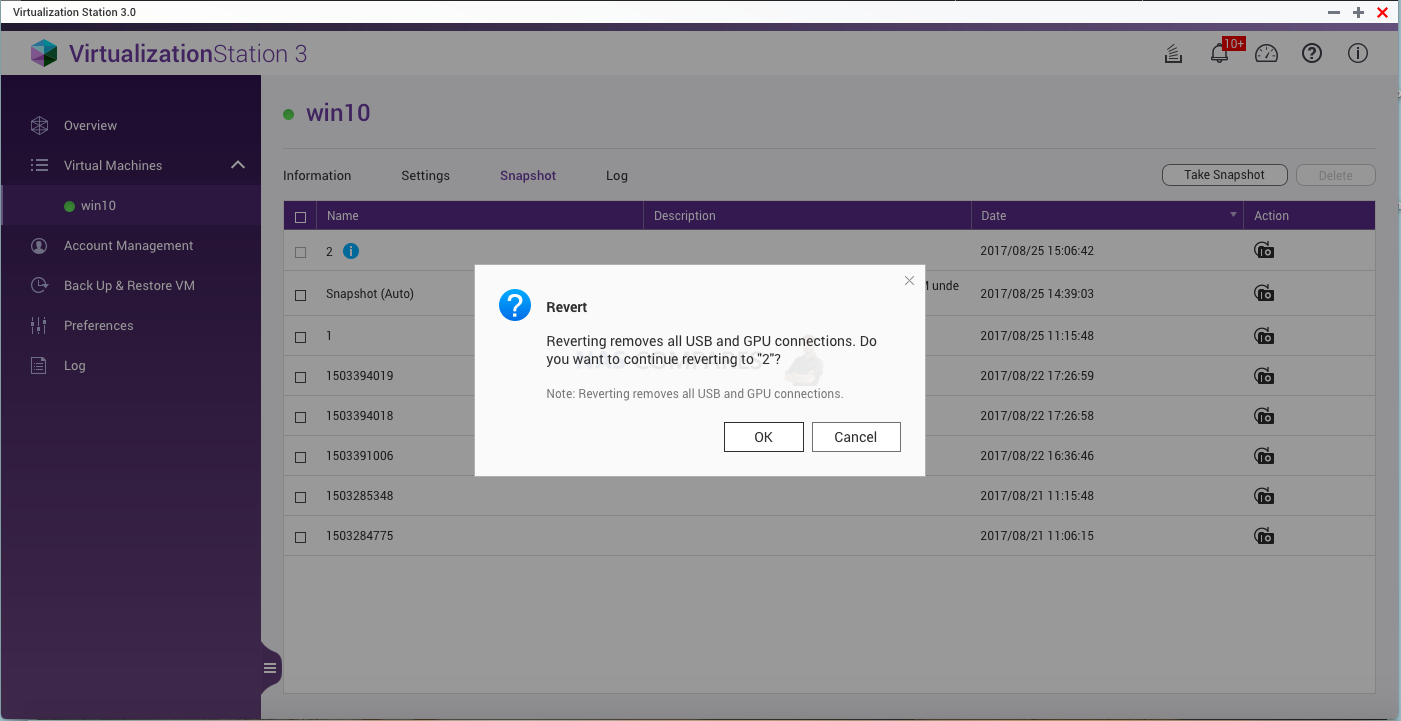This screenshot has width=1401, height=721.
Task: Collapse the sidebar using the hamburger handle
Action: click(x=270, y=668)
